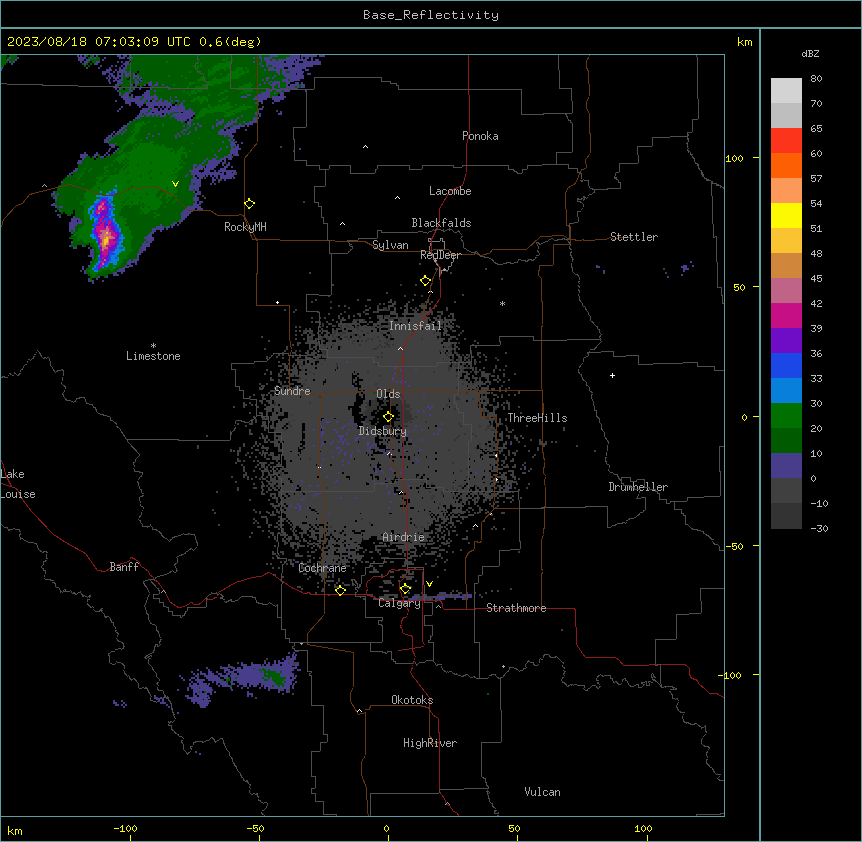Image resolution: width=862 pixels, height=842 pixels.
Task: Select the yellow V marker northeast of Calgary
Action: pos(429,584)
